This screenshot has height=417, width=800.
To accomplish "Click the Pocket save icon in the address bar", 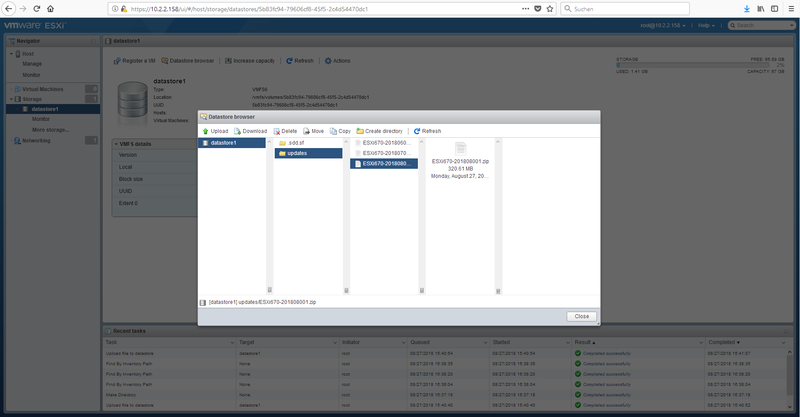I will (538, 9).
